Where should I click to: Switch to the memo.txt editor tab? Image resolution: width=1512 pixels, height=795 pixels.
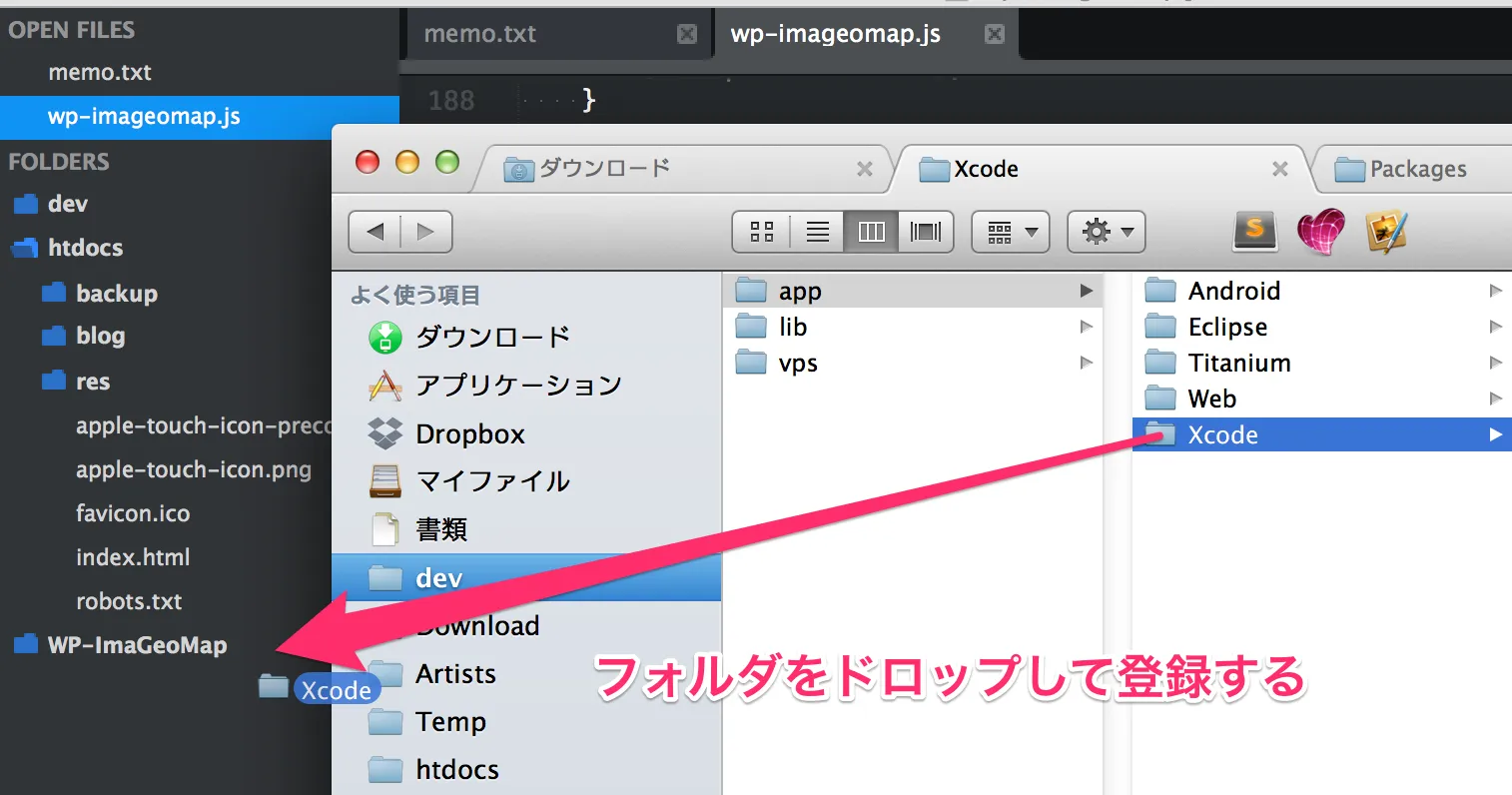480,34
